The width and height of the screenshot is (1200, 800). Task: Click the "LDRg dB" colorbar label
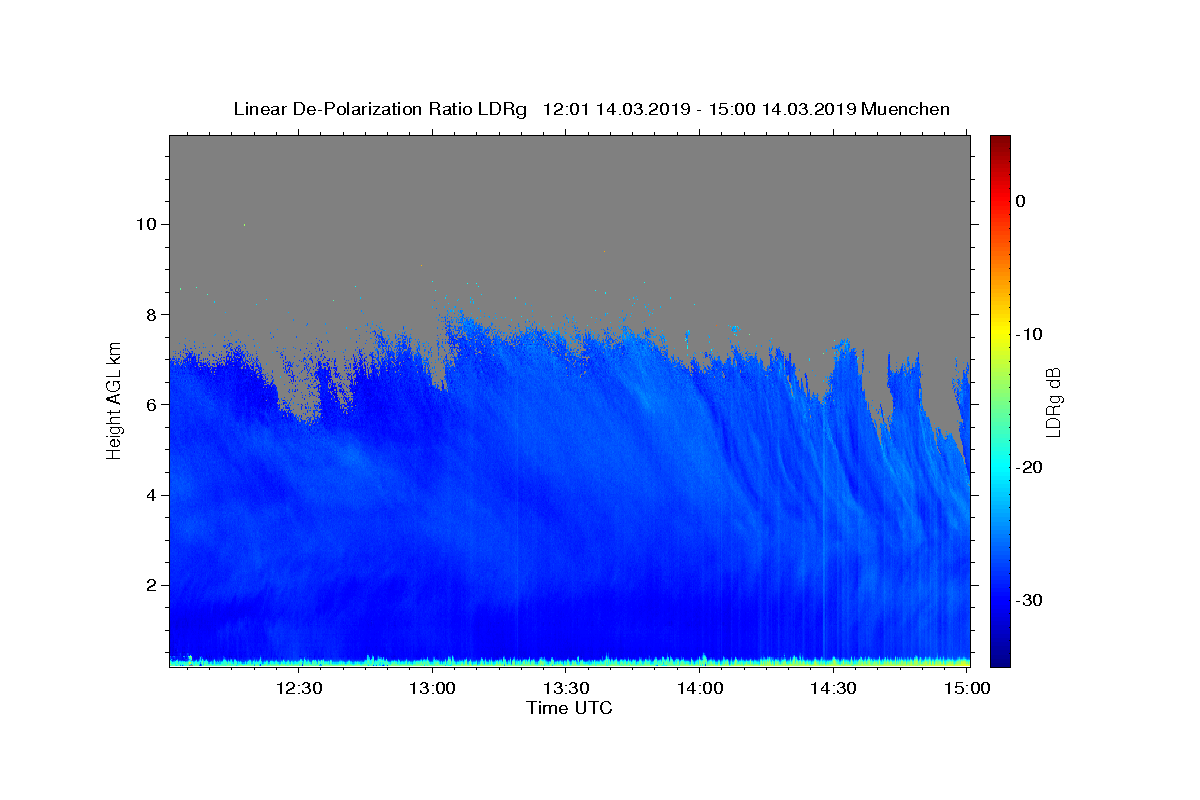coord(1053,402)
